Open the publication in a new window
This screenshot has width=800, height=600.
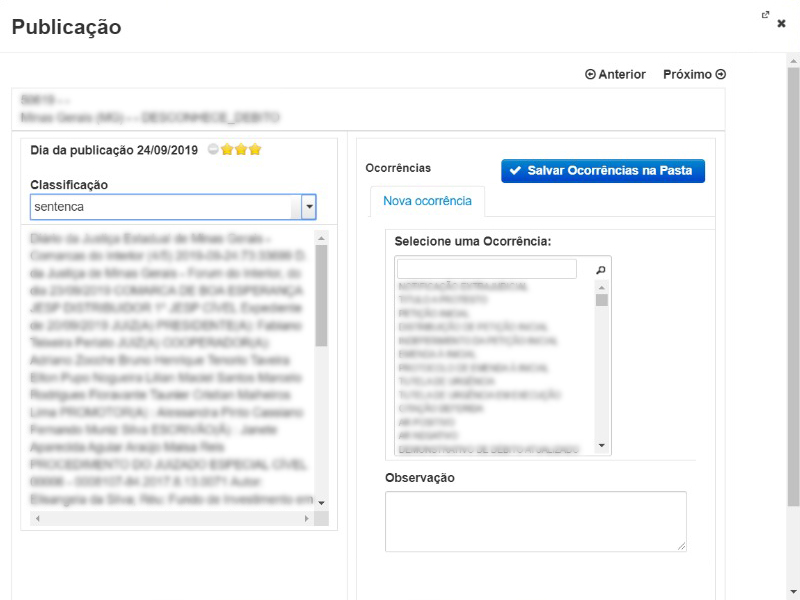(765, 15)
